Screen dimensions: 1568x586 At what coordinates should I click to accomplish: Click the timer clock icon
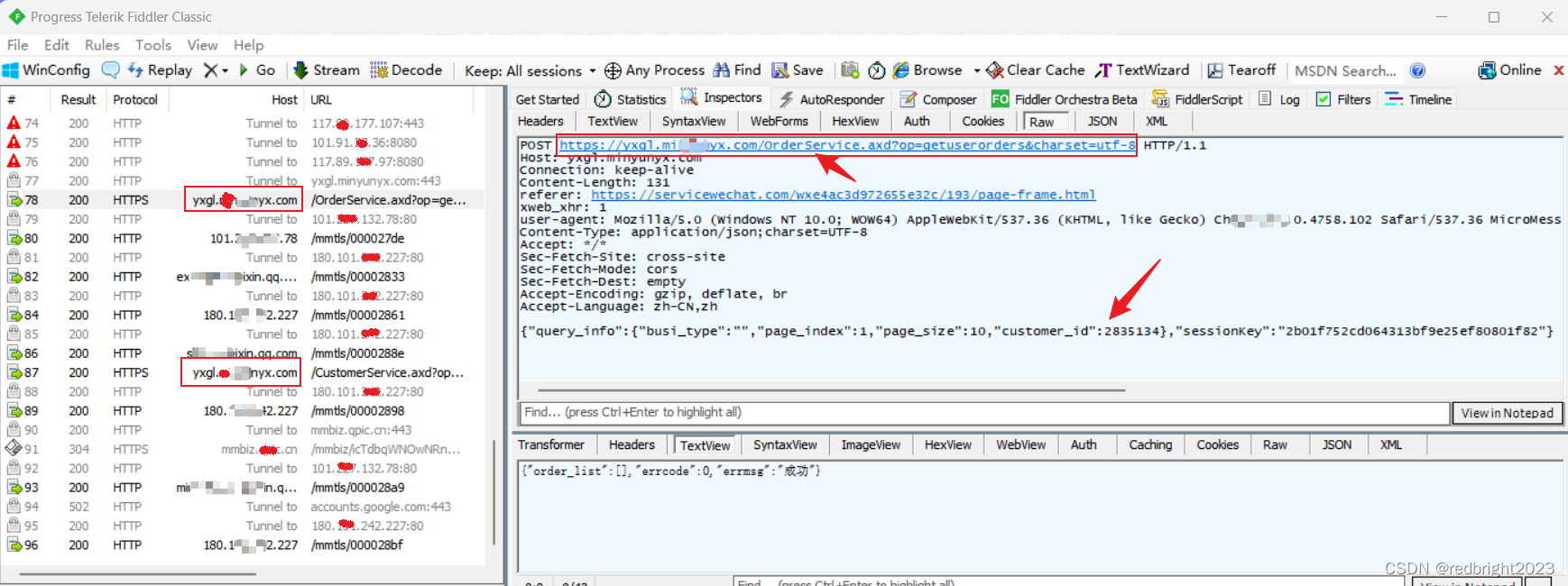[x=876, y=70]
